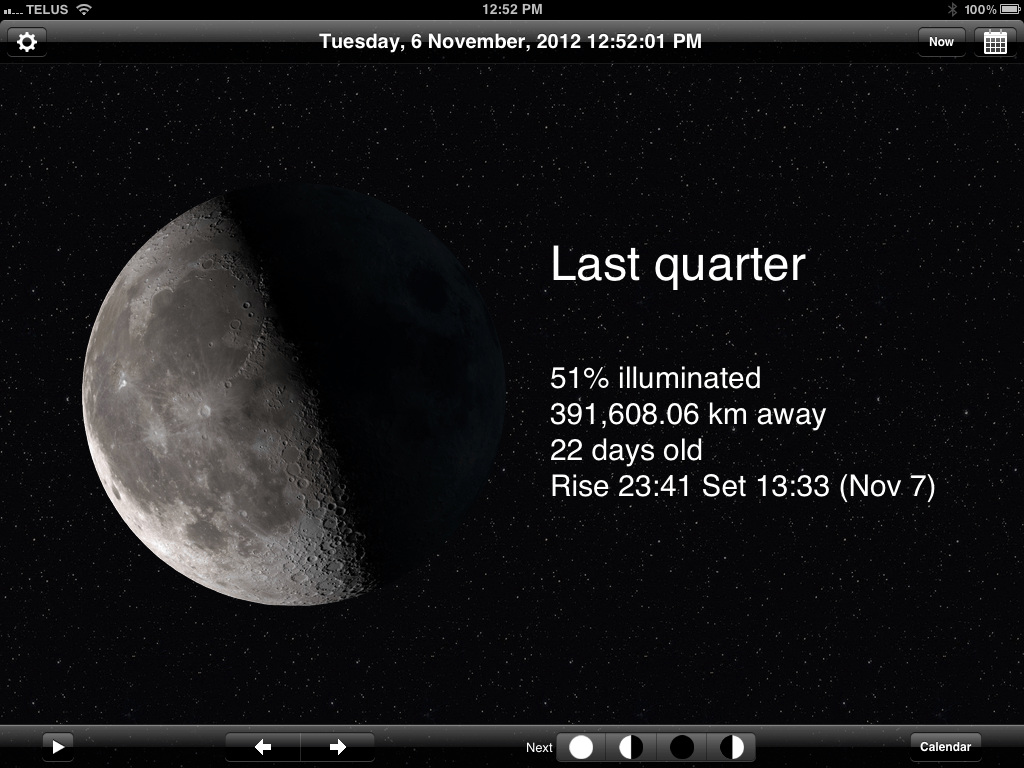Tap the moon distance in km text
The height and width of the screenshot is (768, 1024).
[x=688, y=414]
